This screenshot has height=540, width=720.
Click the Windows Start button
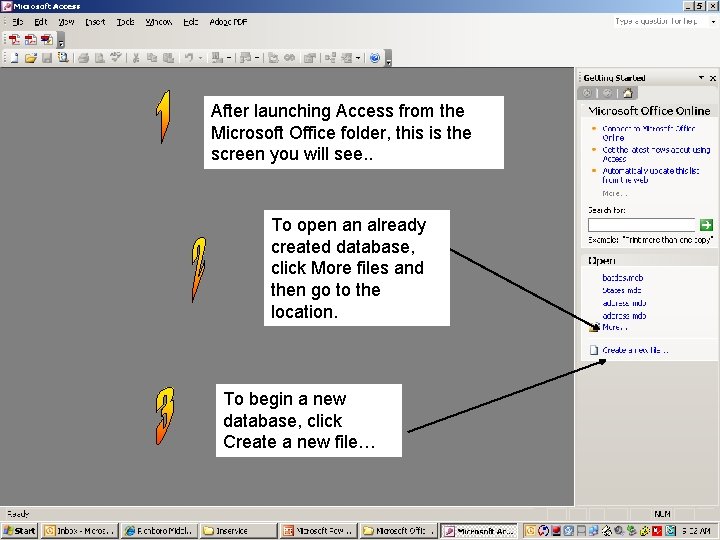click(19, 531)
